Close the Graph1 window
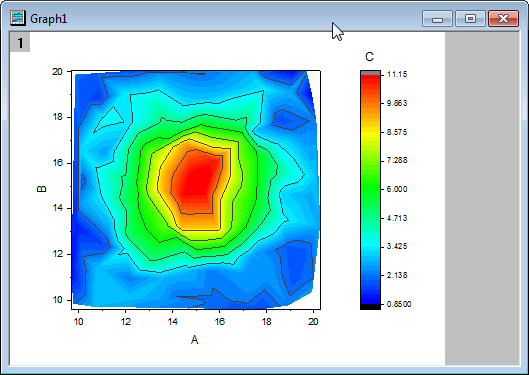 503,19
